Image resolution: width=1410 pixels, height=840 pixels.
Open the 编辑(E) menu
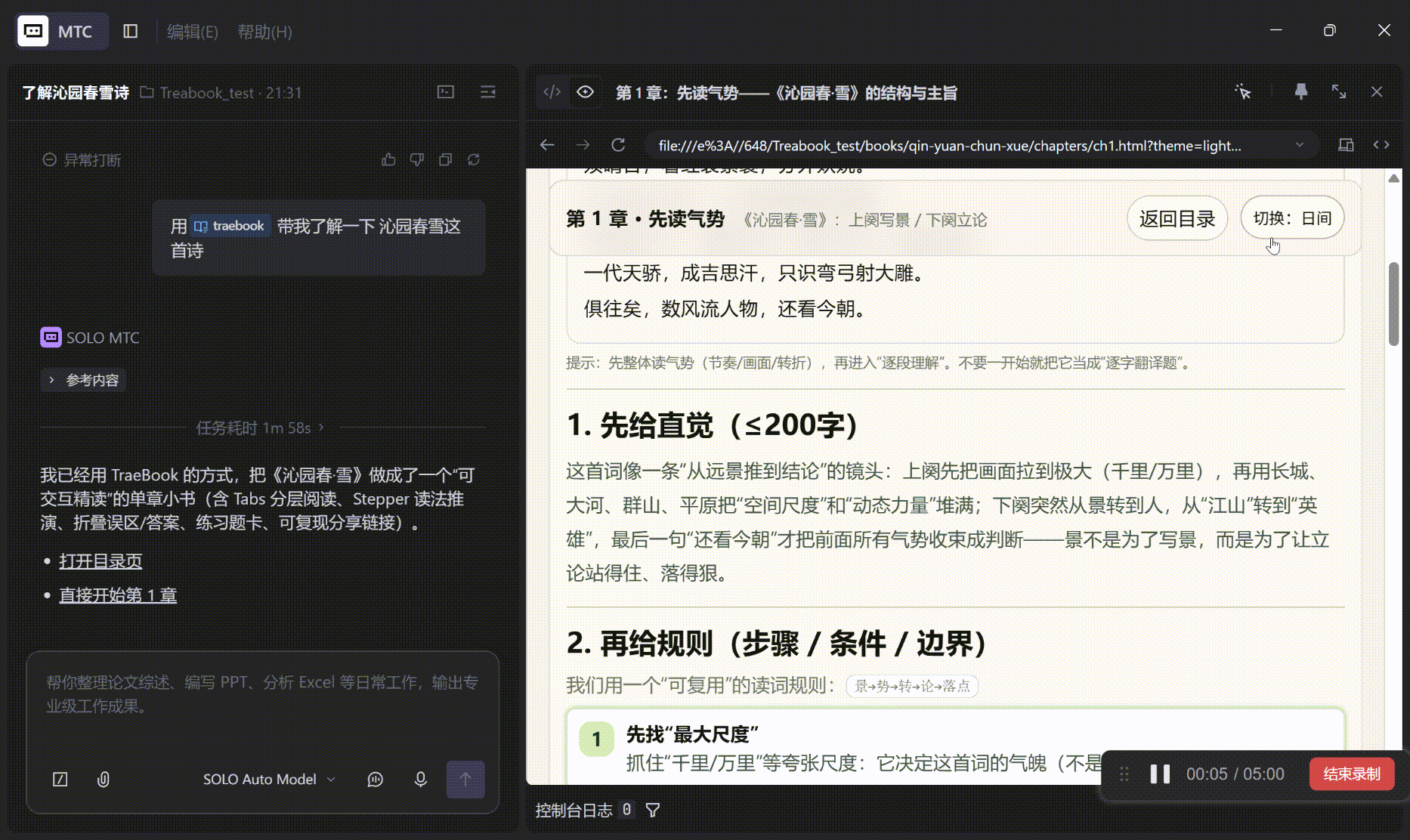coord(192,32)
